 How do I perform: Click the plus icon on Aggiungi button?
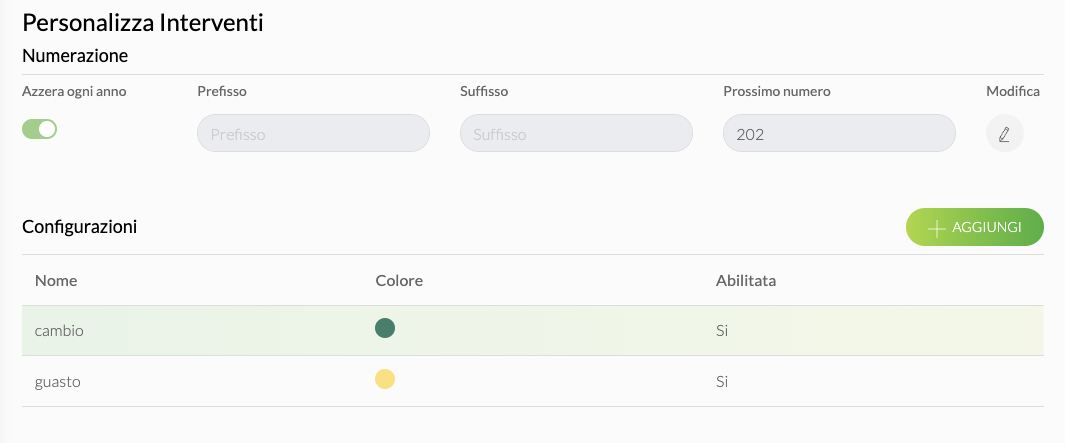pyautogui.click(x=937, y=228)
